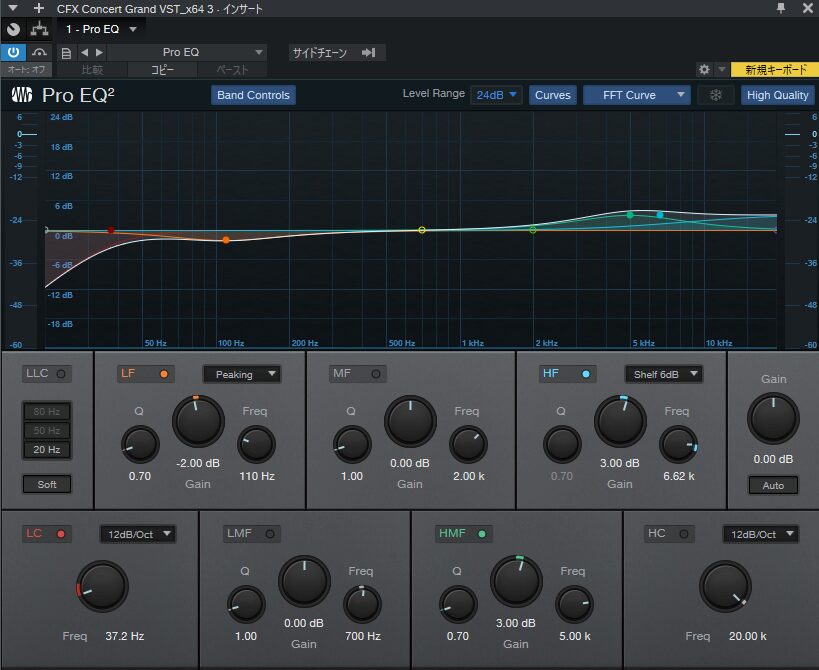The height and width of the screenshot is (670, 819).
Task: Click the LC Freq knob
Action: (102, 586)
